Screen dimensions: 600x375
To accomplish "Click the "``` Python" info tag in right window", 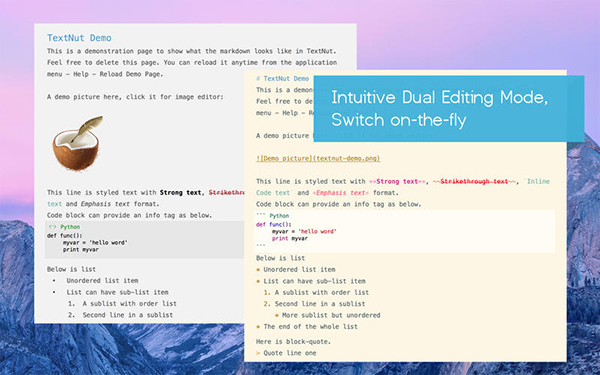I will (272, 216).
